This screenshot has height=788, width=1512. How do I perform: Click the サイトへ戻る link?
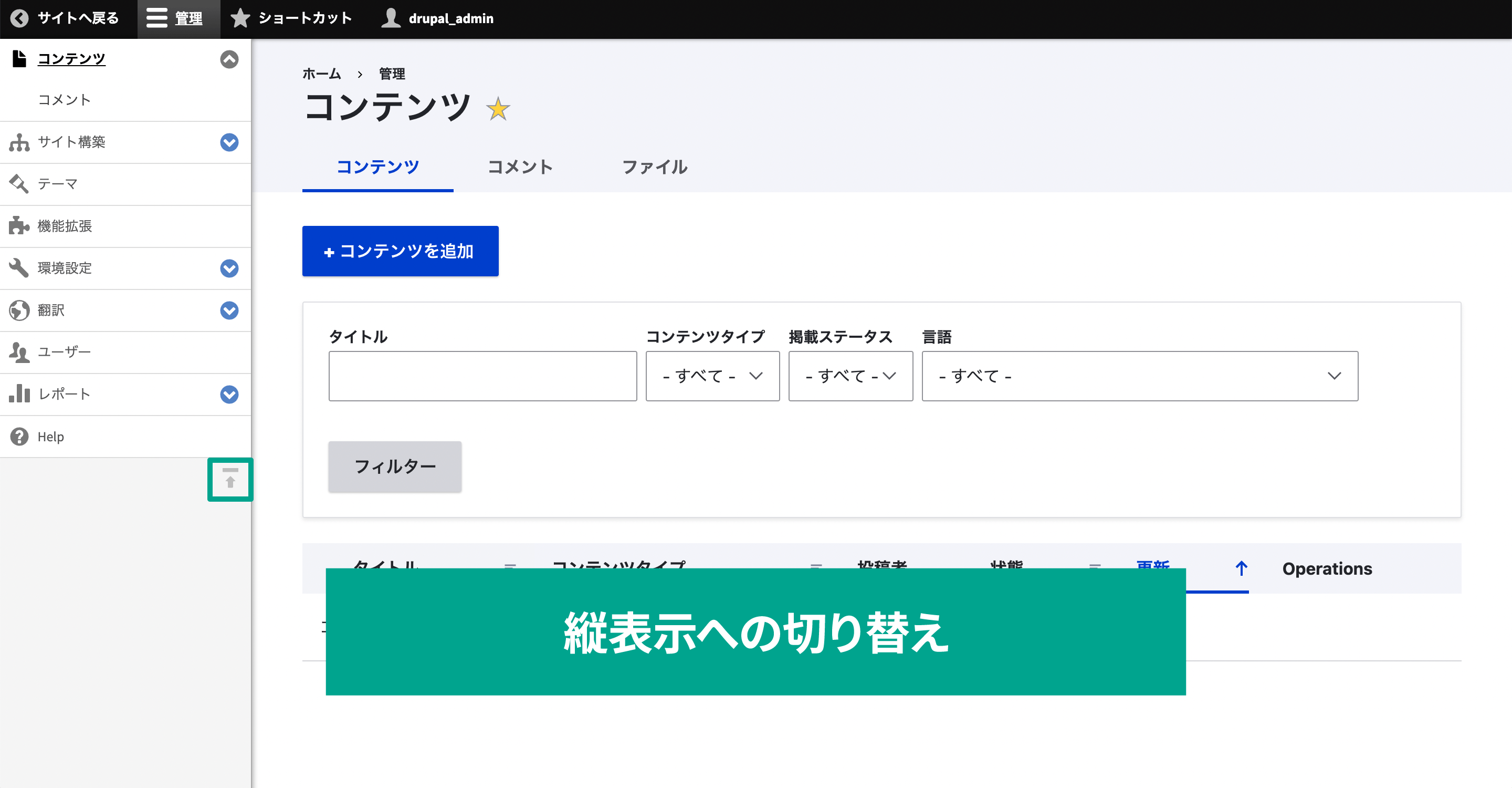(78, 19)
